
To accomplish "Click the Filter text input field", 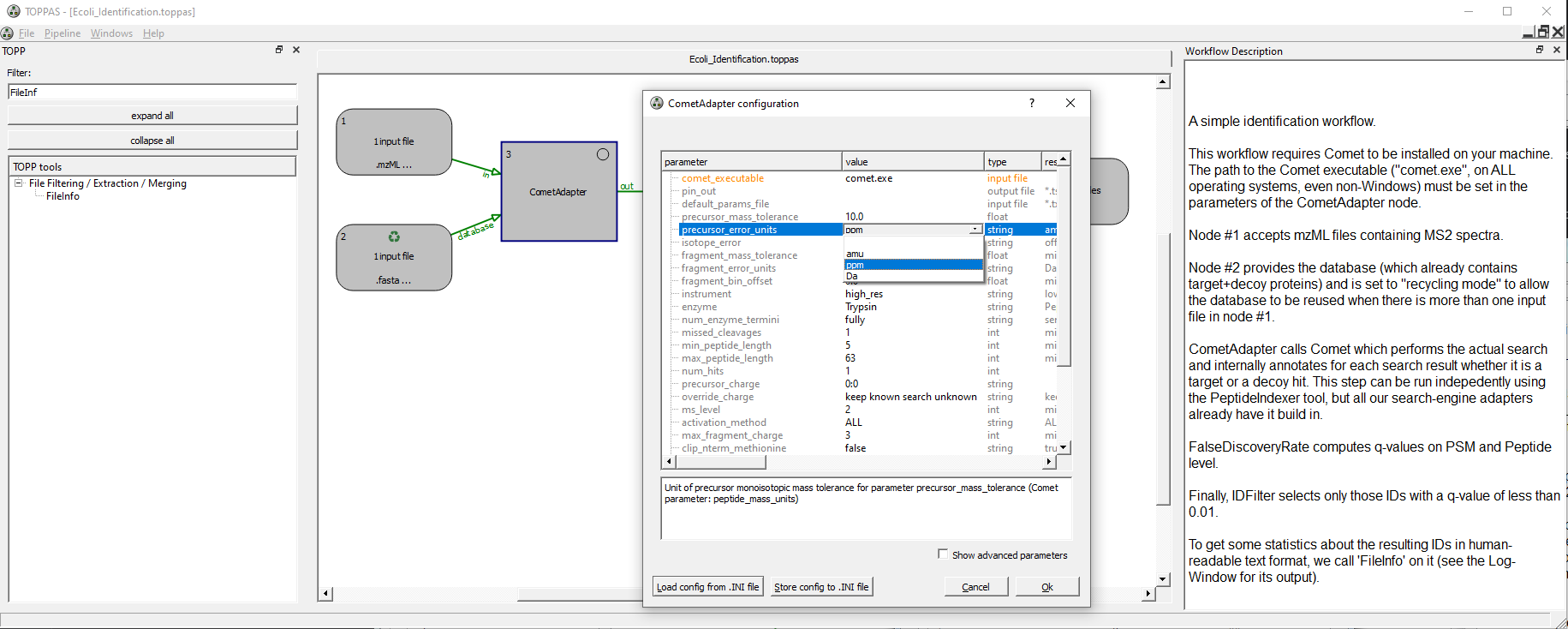I will click(152, 92).
